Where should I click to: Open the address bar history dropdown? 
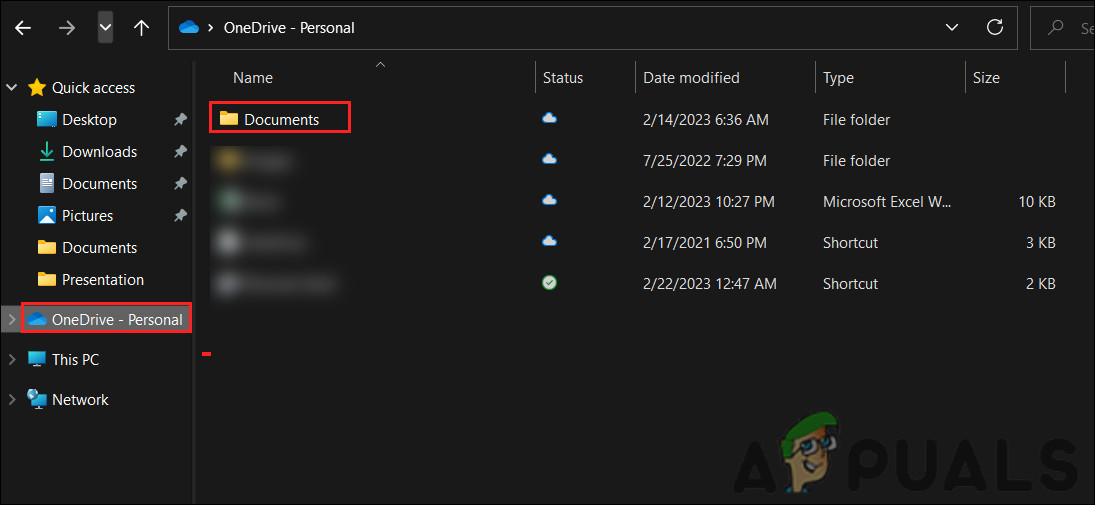951,28
